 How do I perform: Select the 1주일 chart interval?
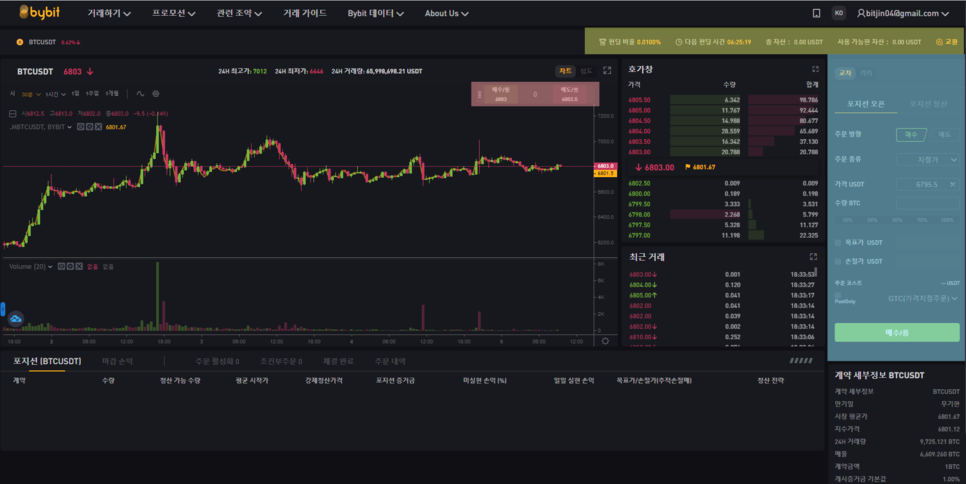click(92, 94)
